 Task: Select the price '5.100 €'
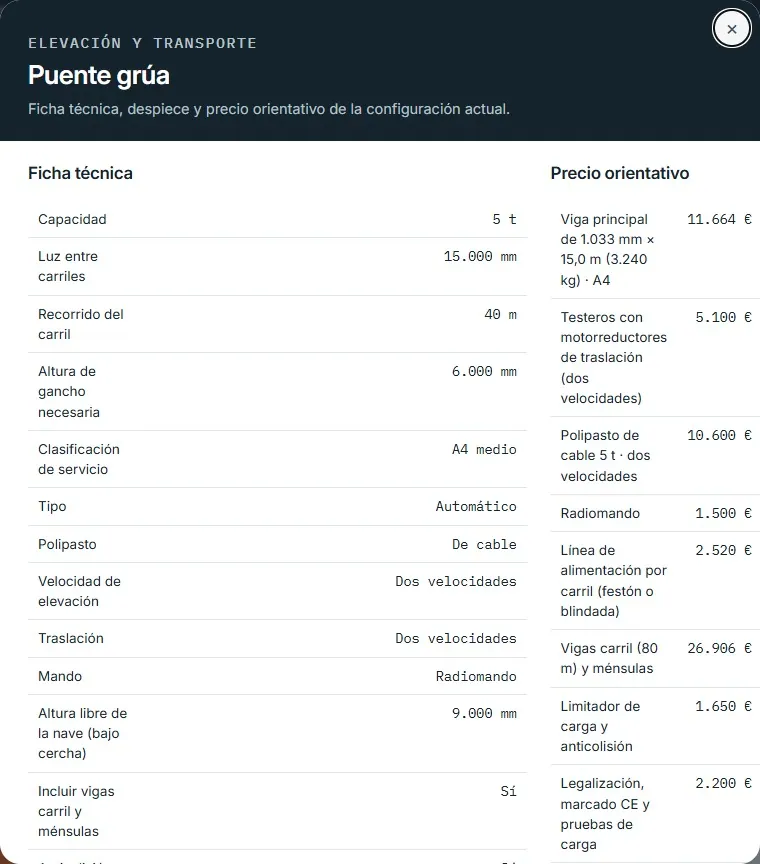click(x=723, y=317)
